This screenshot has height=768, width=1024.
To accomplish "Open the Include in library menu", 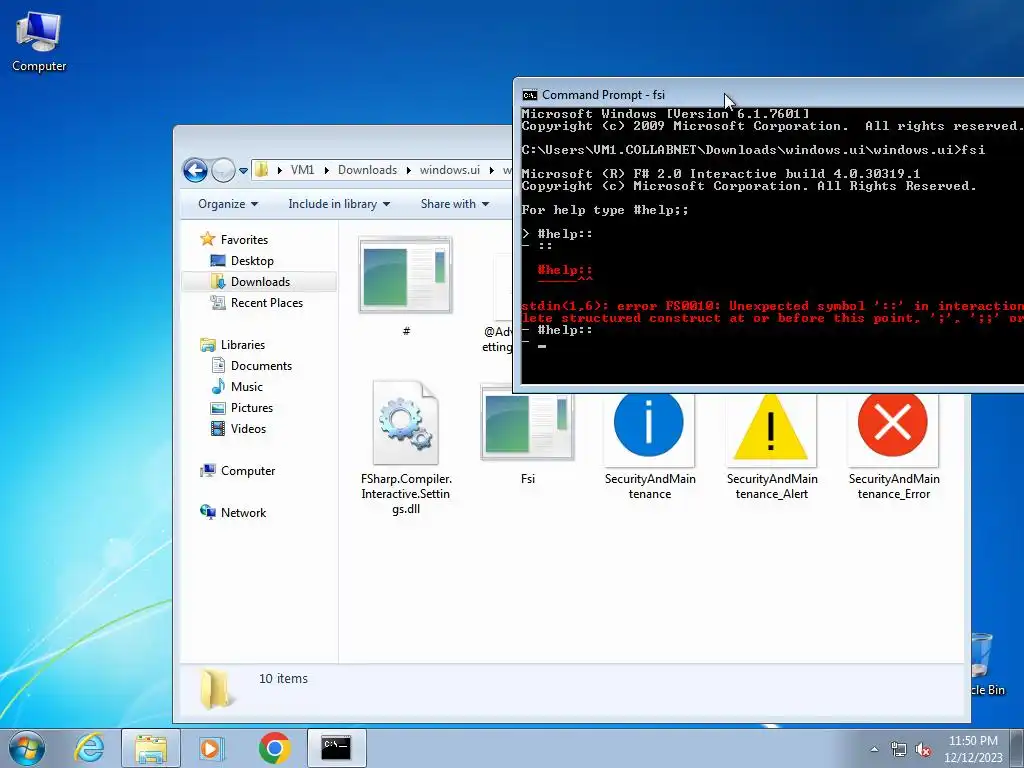I will tap(339, 204).
